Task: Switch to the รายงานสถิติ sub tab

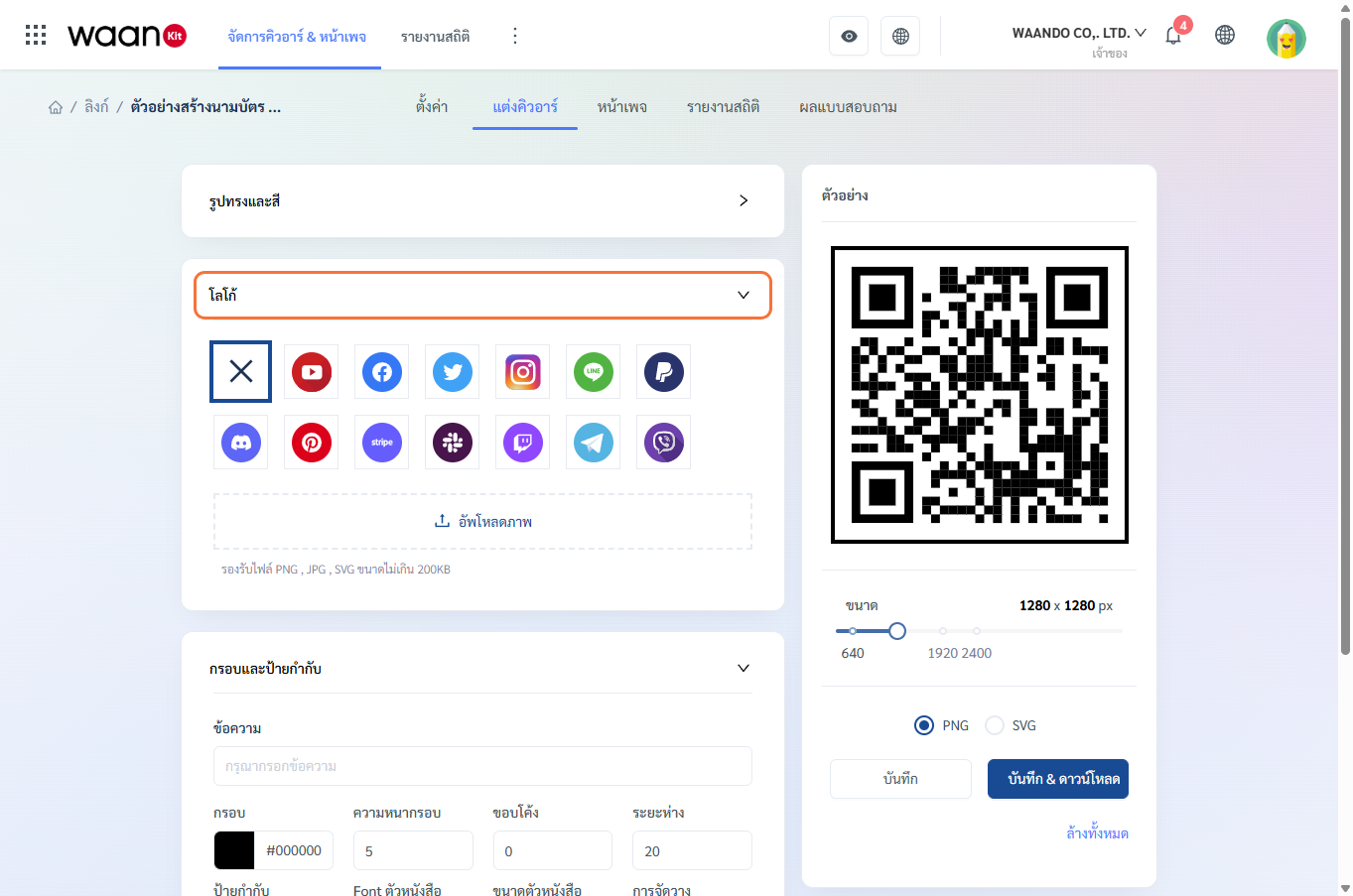Action: click(723, 106)
